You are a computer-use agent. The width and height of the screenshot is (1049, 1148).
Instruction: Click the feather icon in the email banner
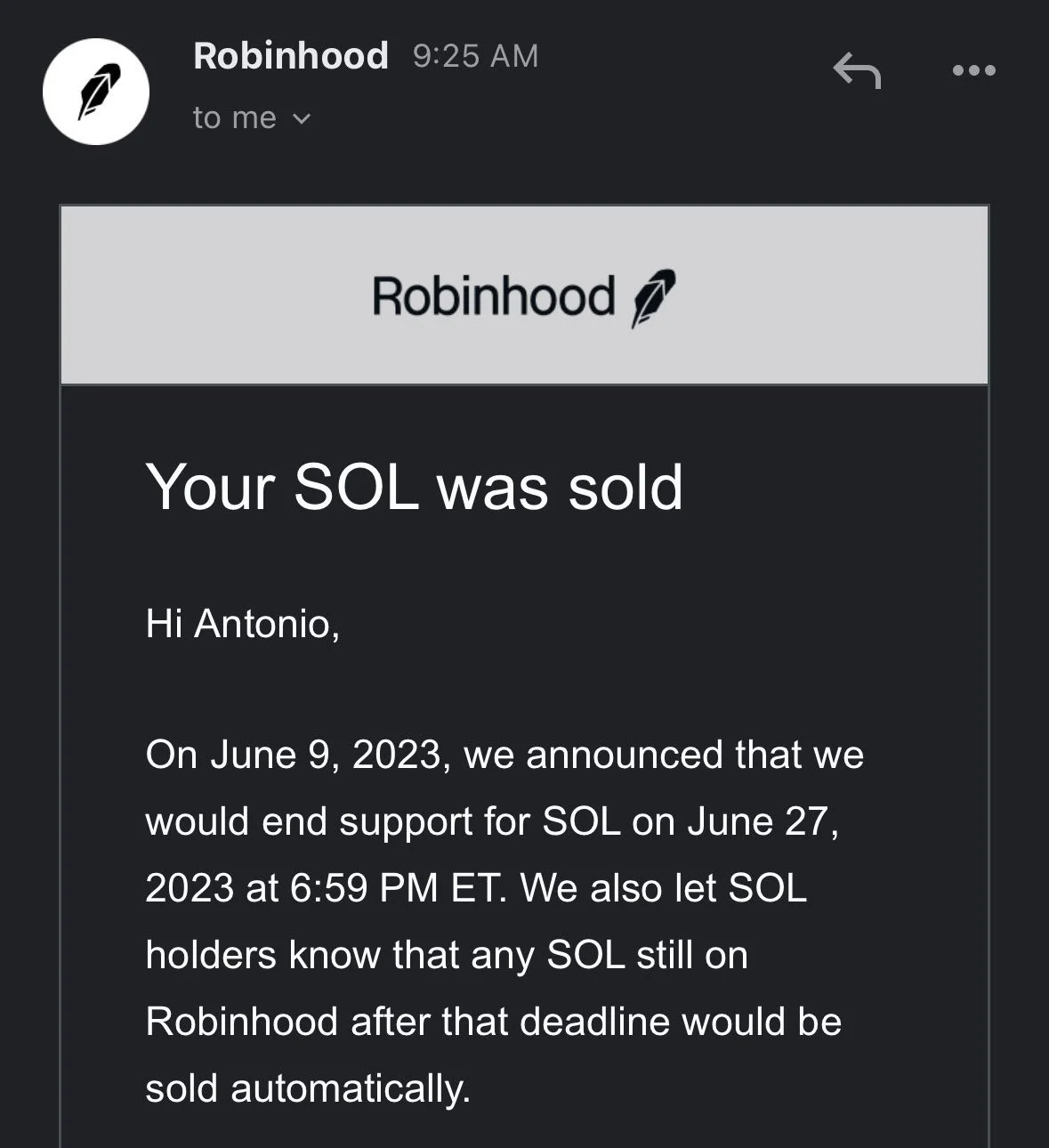[653, 298]
